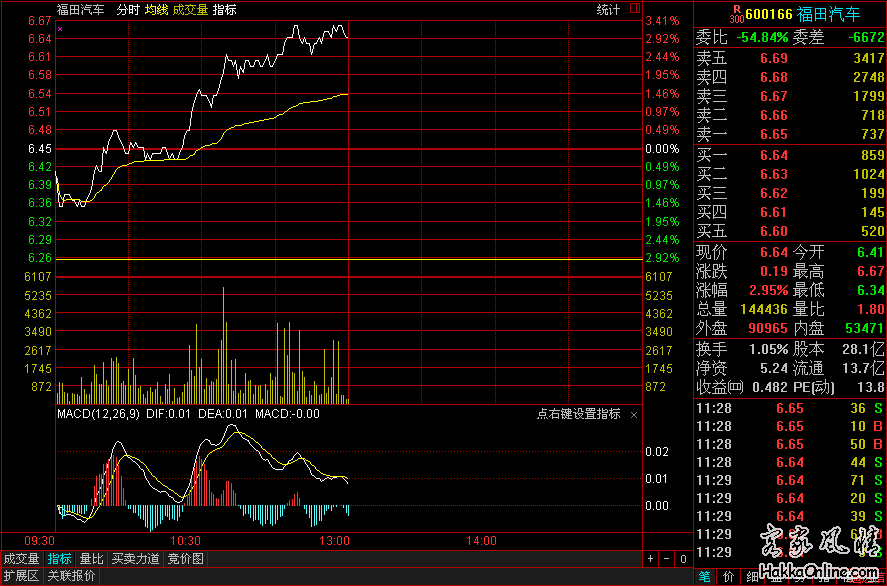Switch to the 买卖力道 tab
Image resolution: width=887 pixels, height=586 pixels.
(x=135, y=559)
